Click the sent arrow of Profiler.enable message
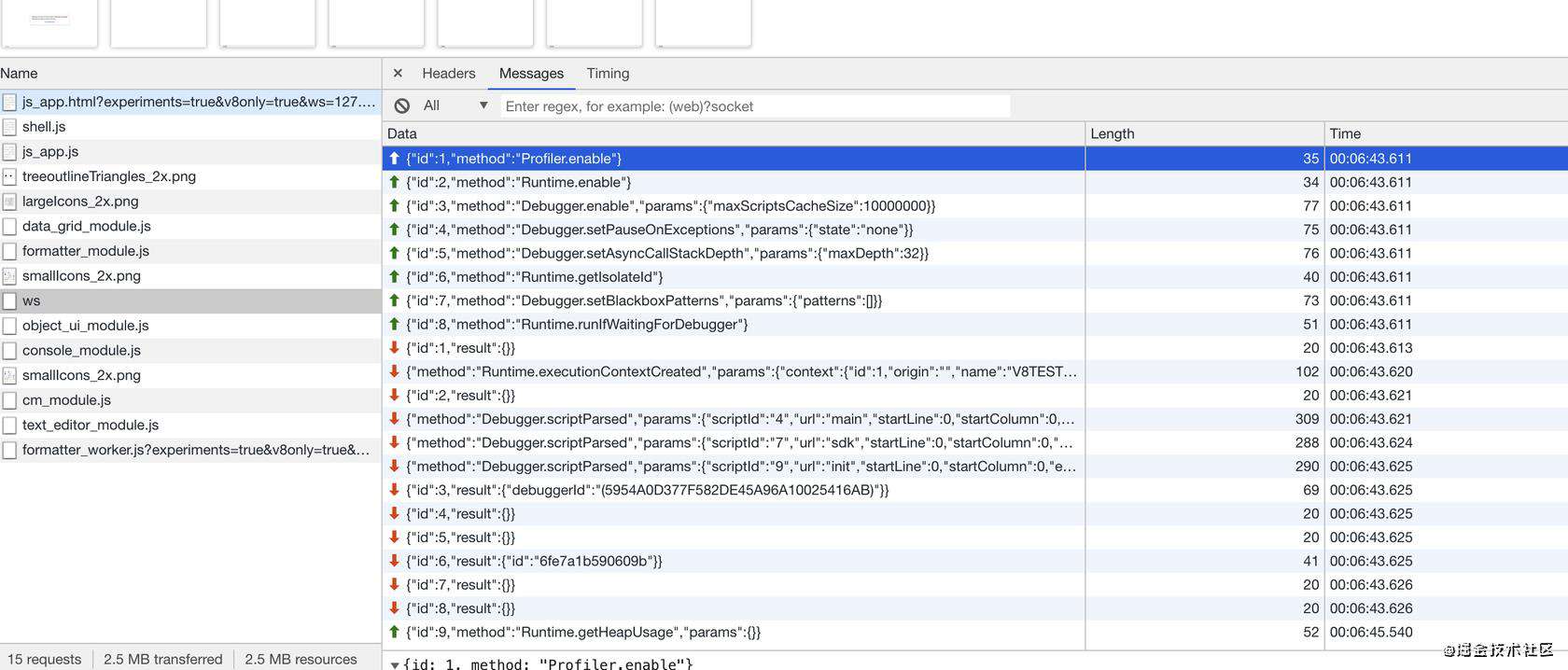Image resolution: width=1568 pixels, height=670 pixels. pyautogui.click(x=394, y=159)
